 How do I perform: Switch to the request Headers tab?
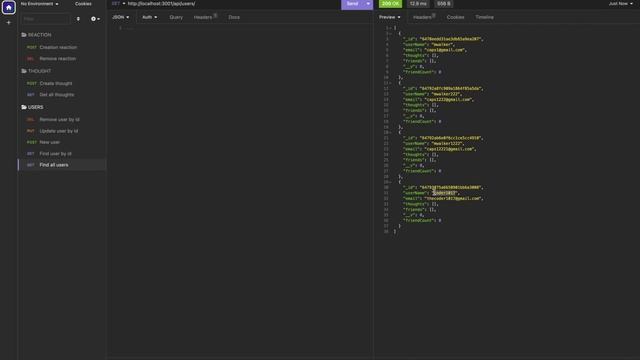tap(205, 17)
